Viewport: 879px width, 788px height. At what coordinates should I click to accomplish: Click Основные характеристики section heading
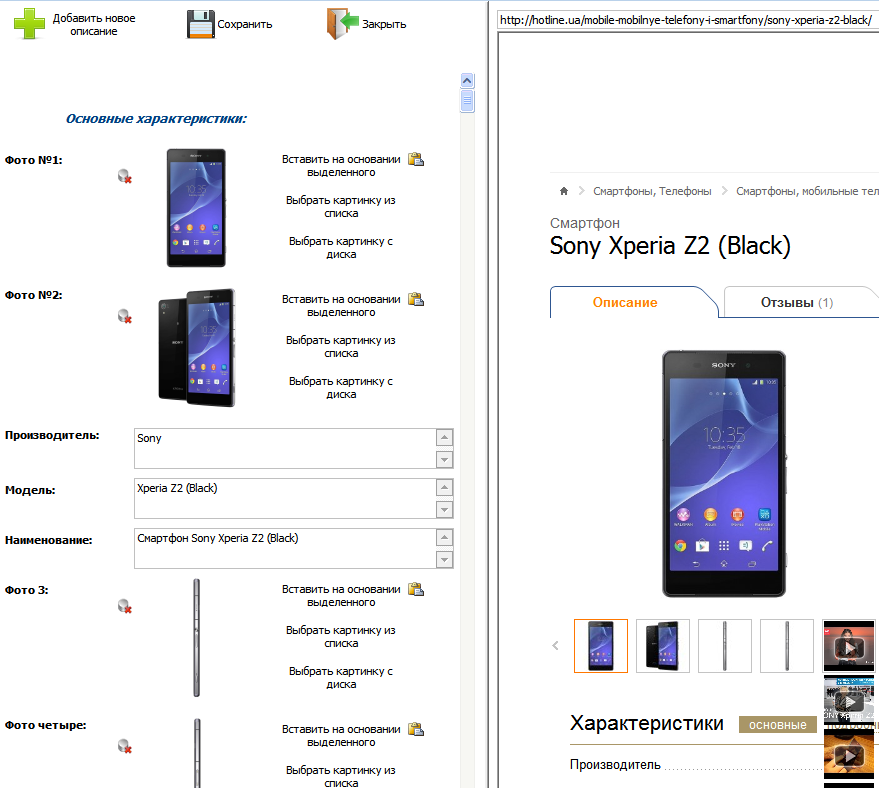pyautogui.click(x=156, y=119)
